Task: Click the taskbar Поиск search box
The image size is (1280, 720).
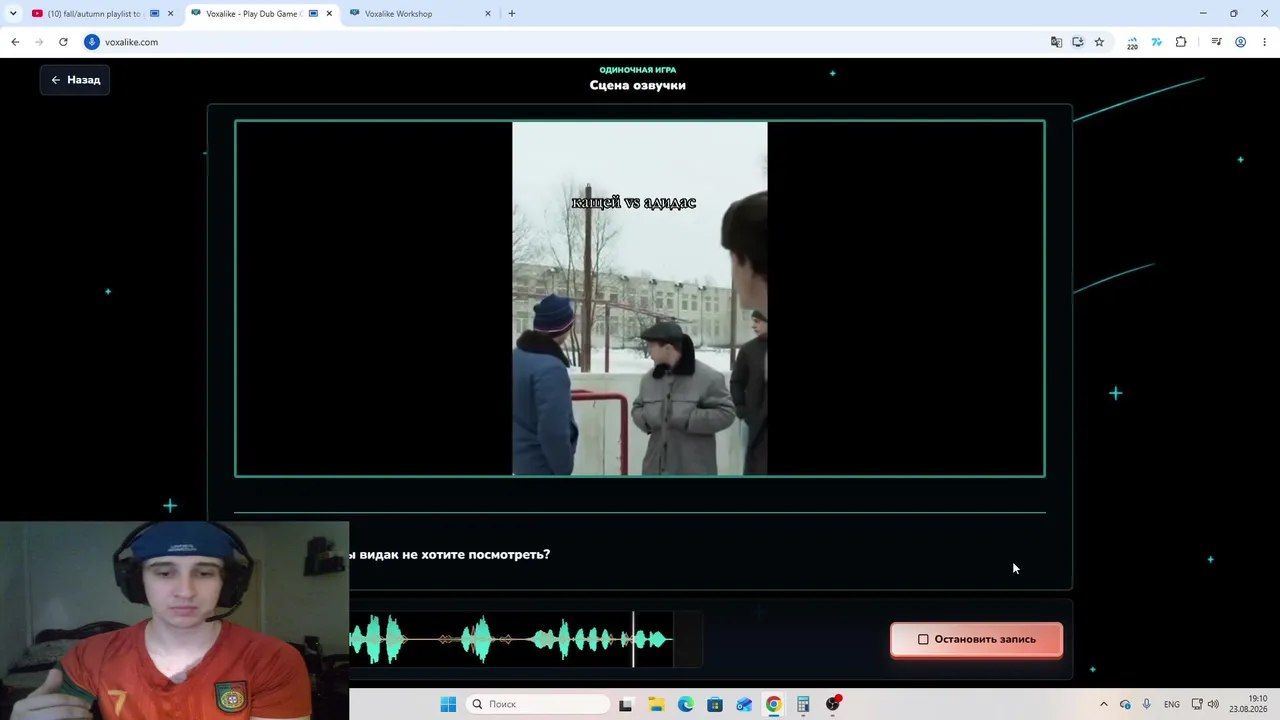Action: [x=538, y=704]
